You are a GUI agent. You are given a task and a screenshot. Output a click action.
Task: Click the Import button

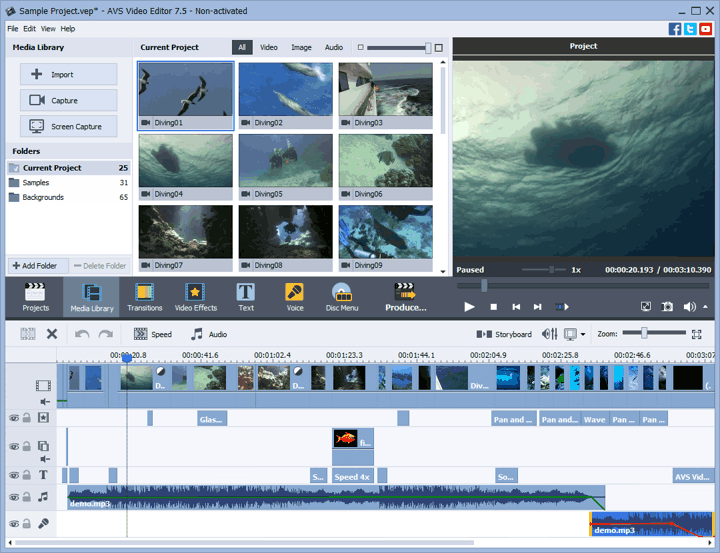[68, 74]
